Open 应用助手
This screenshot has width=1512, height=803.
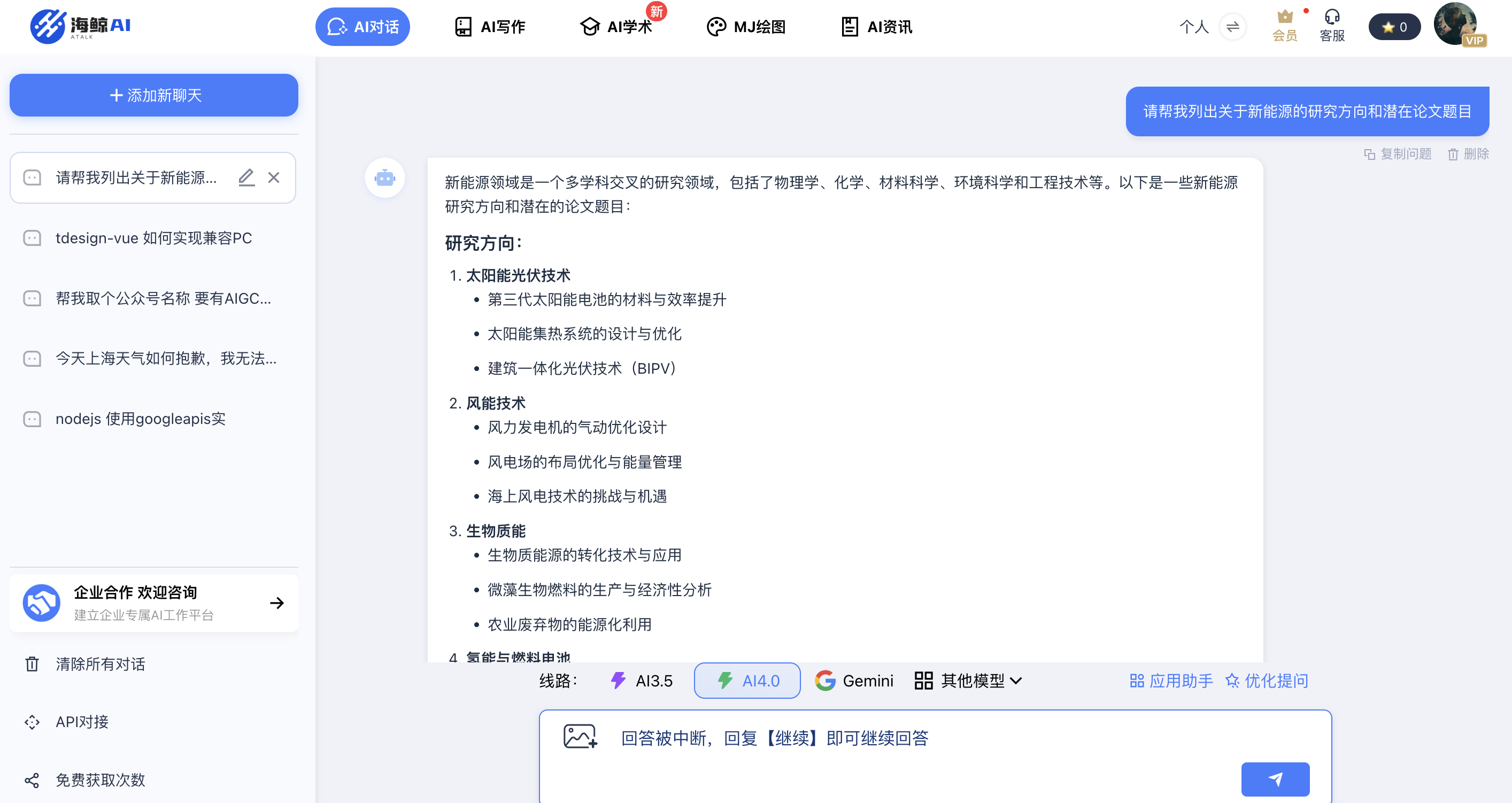pos(1171,681)
